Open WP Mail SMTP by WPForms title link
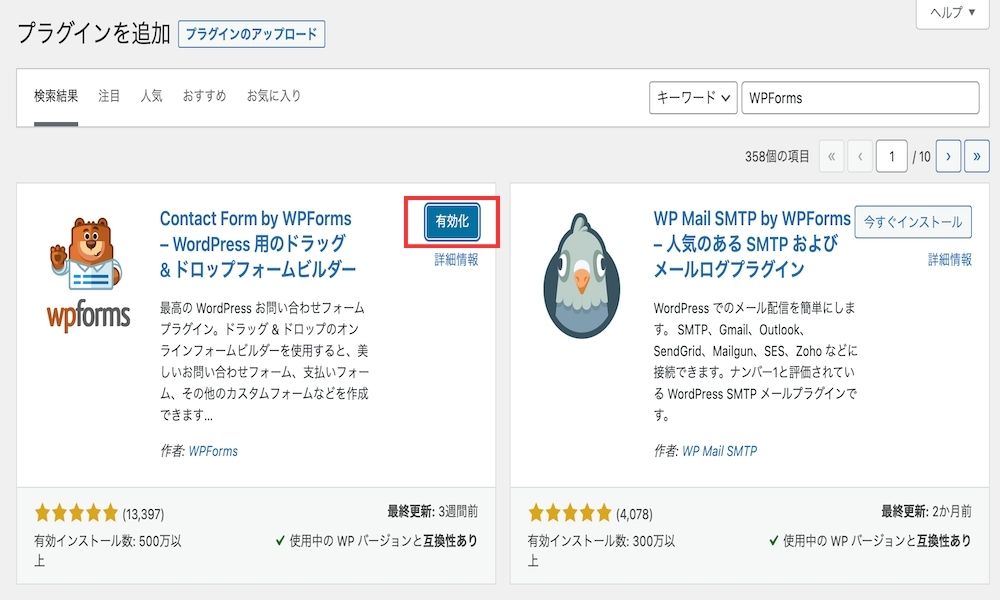This screenshot has width=1000, height=600. 752,244
